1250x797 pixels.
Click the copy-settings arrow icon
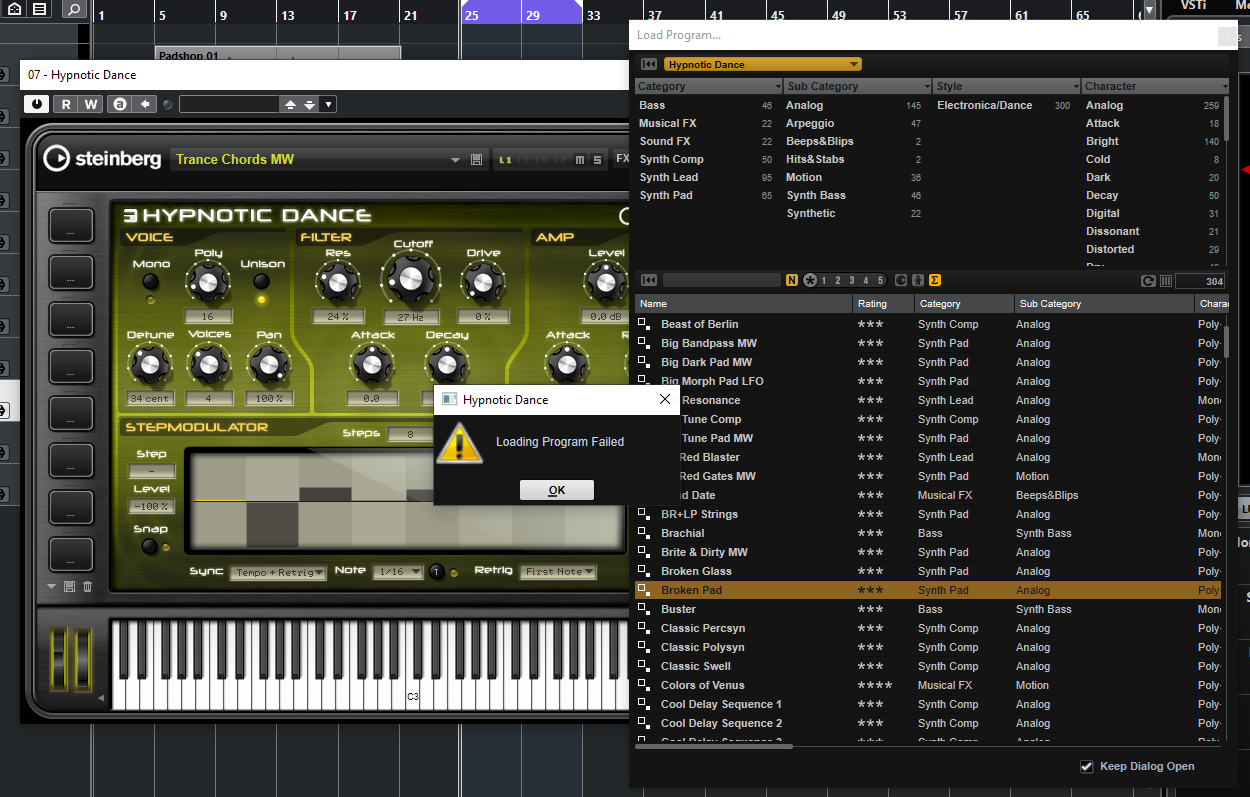pos(145,104)
